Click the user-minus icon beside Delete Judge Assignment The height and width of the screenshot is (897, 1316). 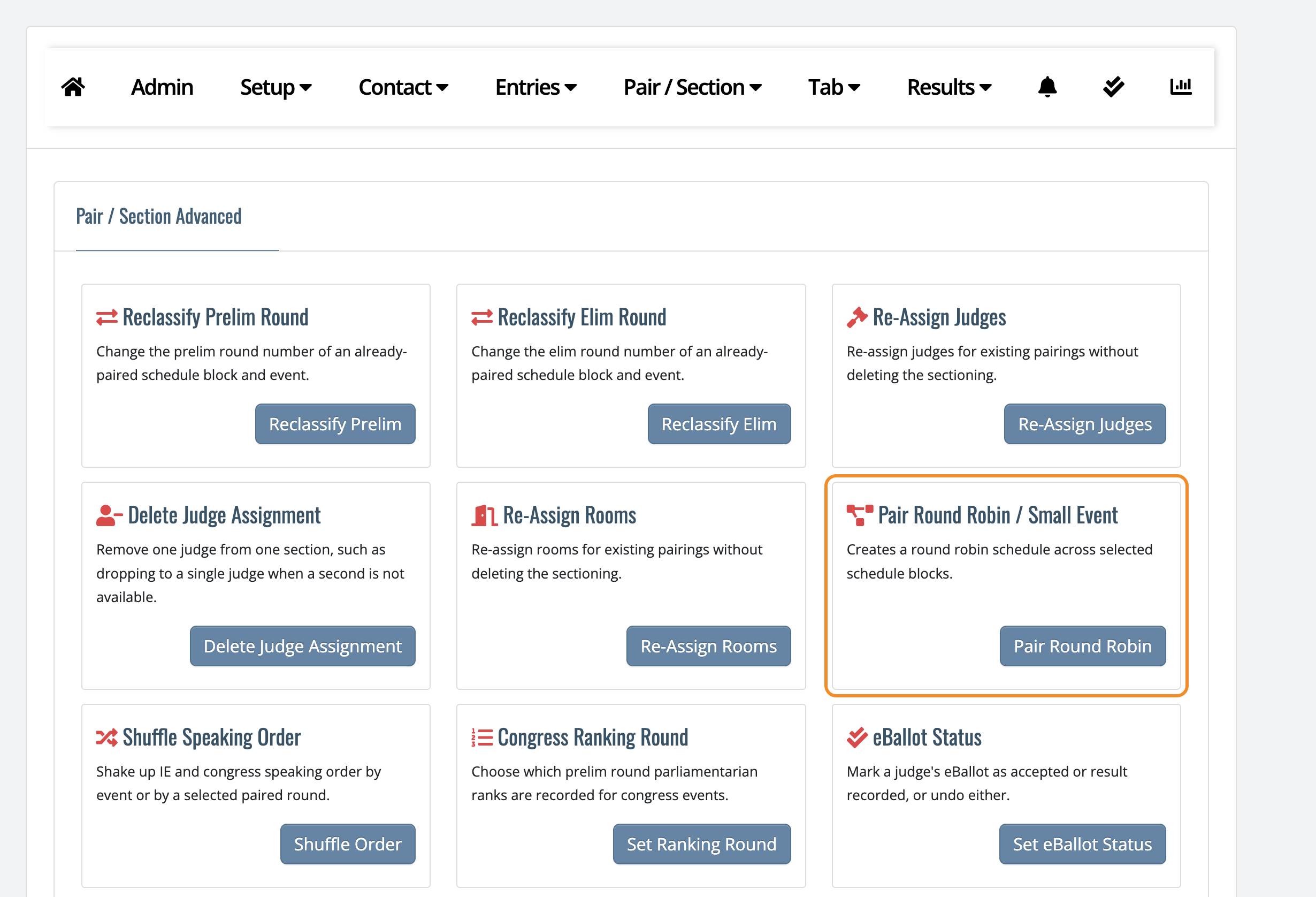pos(109,515)
